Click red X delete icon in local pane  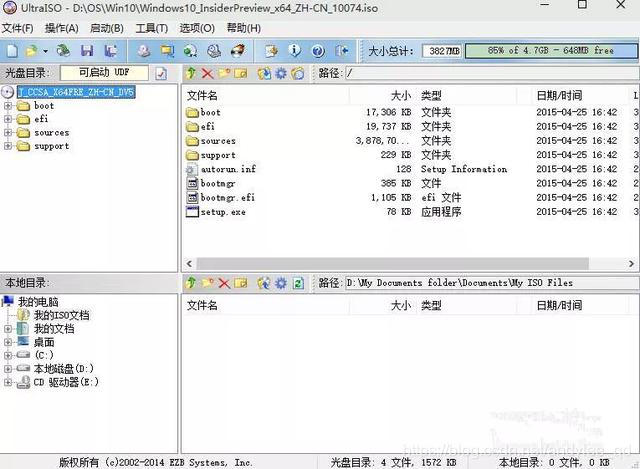[224, 283]
